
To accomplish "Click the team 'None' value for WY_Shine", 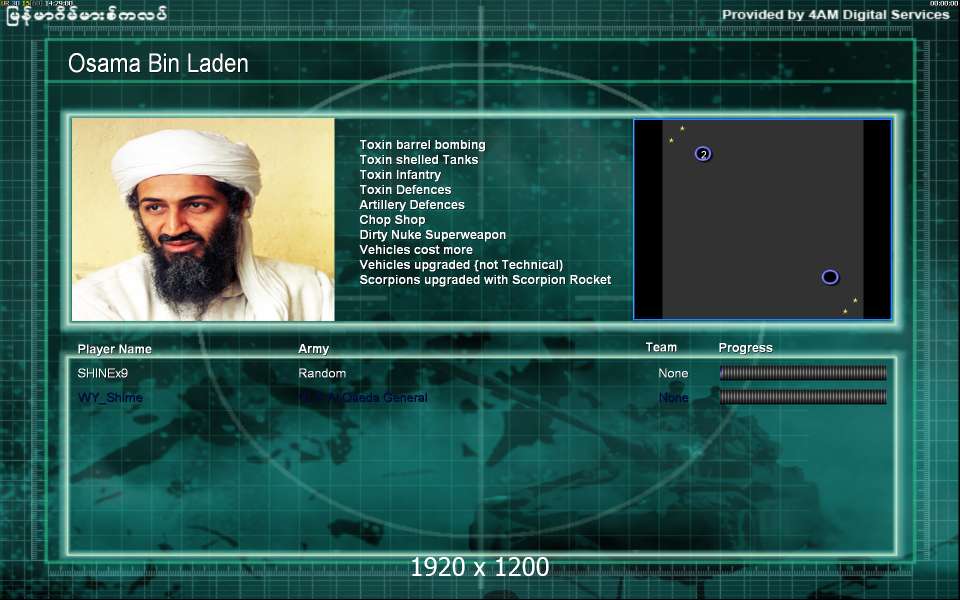I will point(673,397).
